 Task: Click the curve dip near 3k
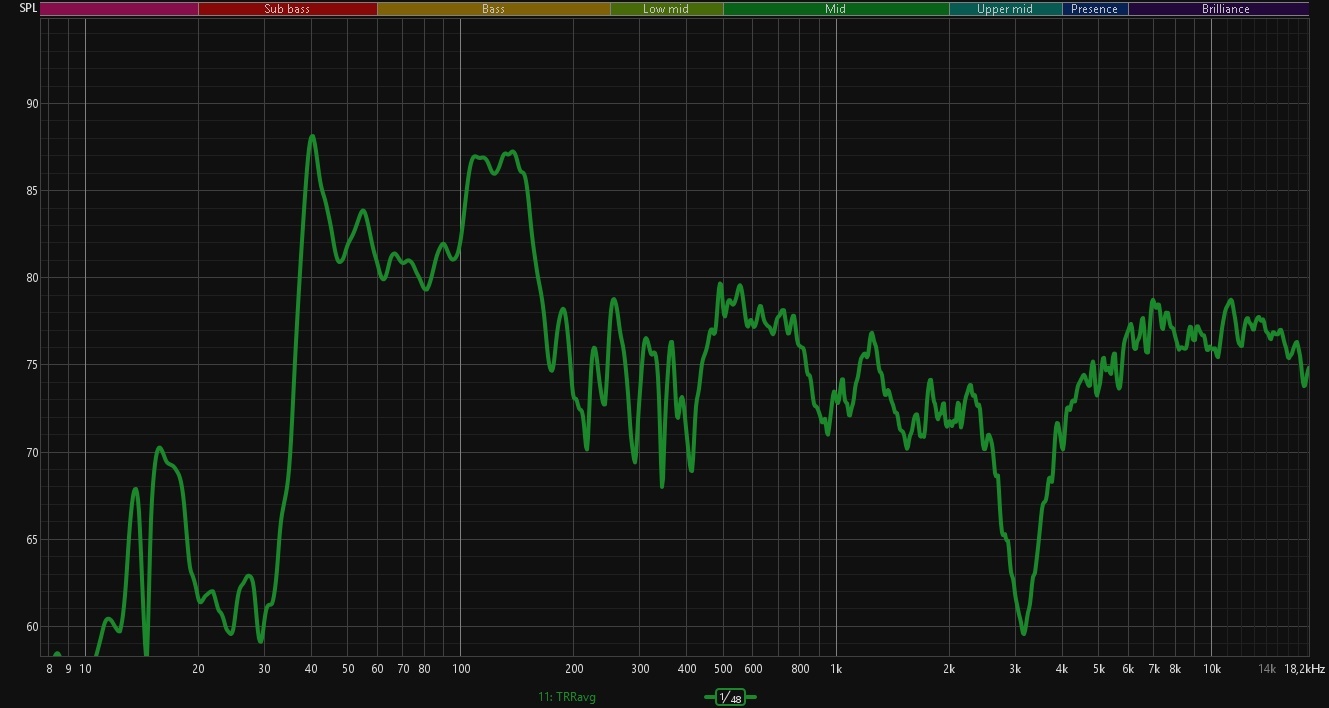pyautogui.click(x=1023, y=632)
